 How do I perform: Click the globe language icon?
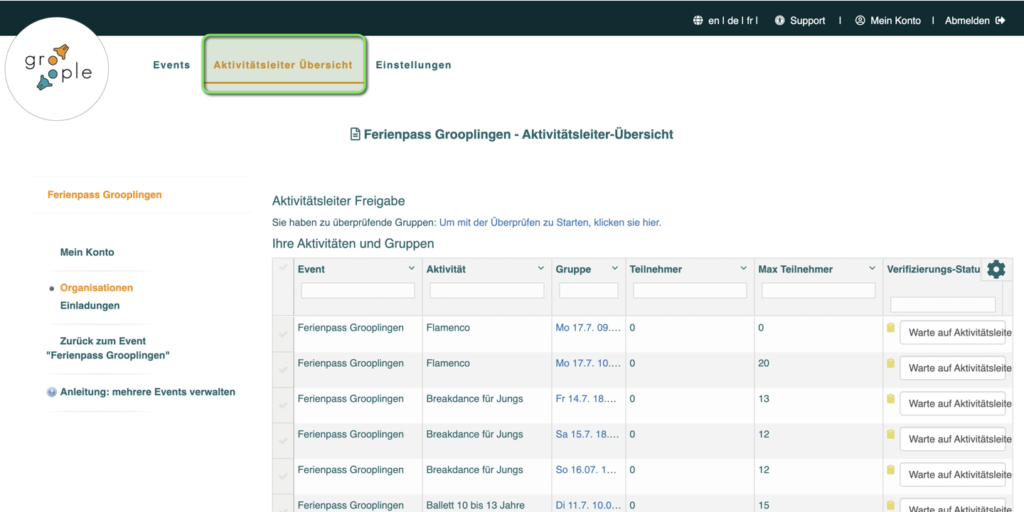coord(699,21)
